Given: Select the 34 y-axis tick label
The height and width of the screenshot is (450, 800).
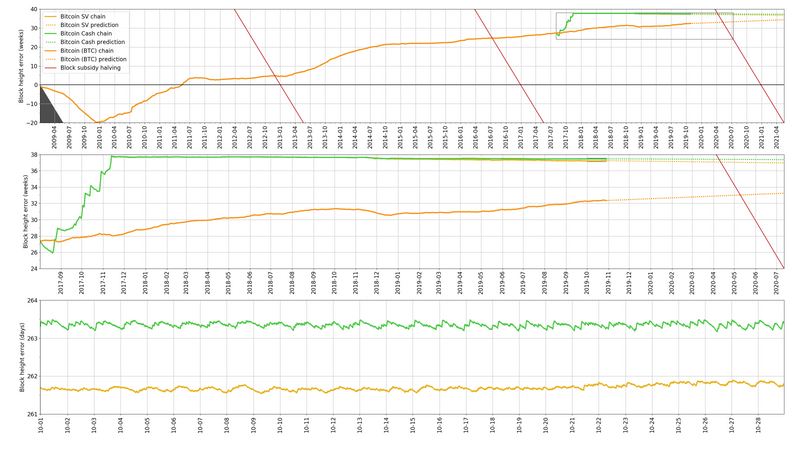Looking at the screenshot, I should coord(34,187).
